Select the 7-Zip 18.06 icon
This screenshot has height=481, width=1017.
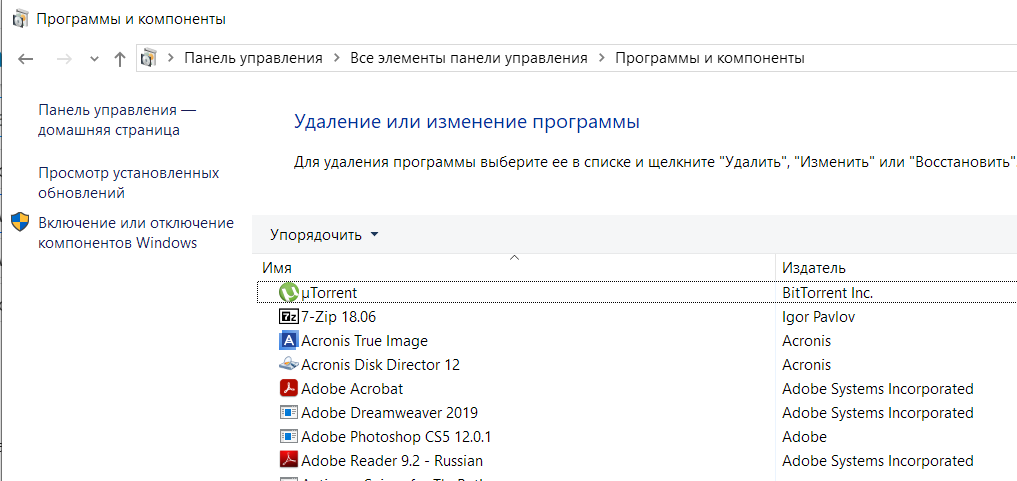(x=288, y=317)
